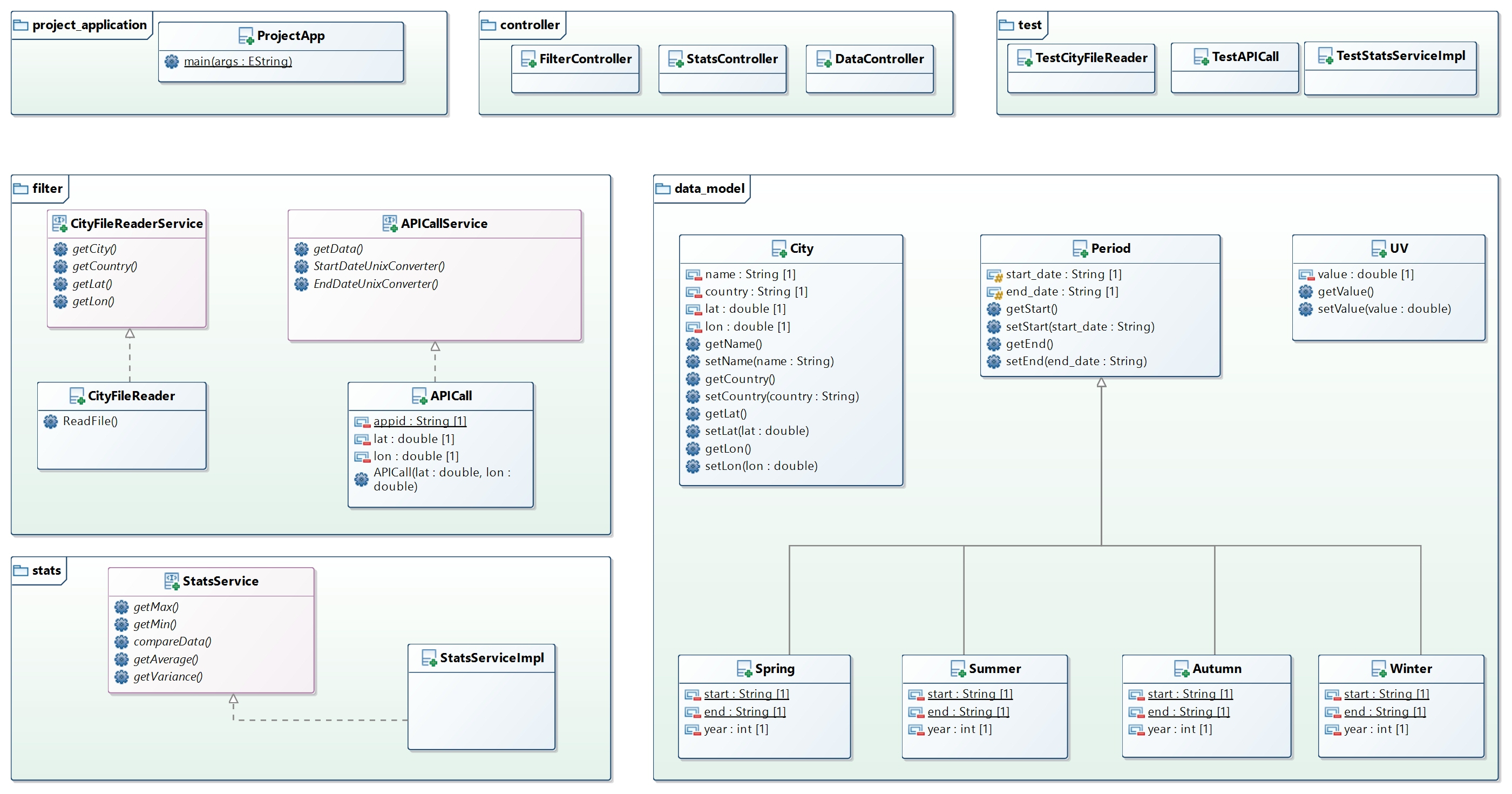The height and width of the screenshot is (794, 1512).
Task: Click the class icon beside StatsServiceImpl
Action: tap(429, 658)
